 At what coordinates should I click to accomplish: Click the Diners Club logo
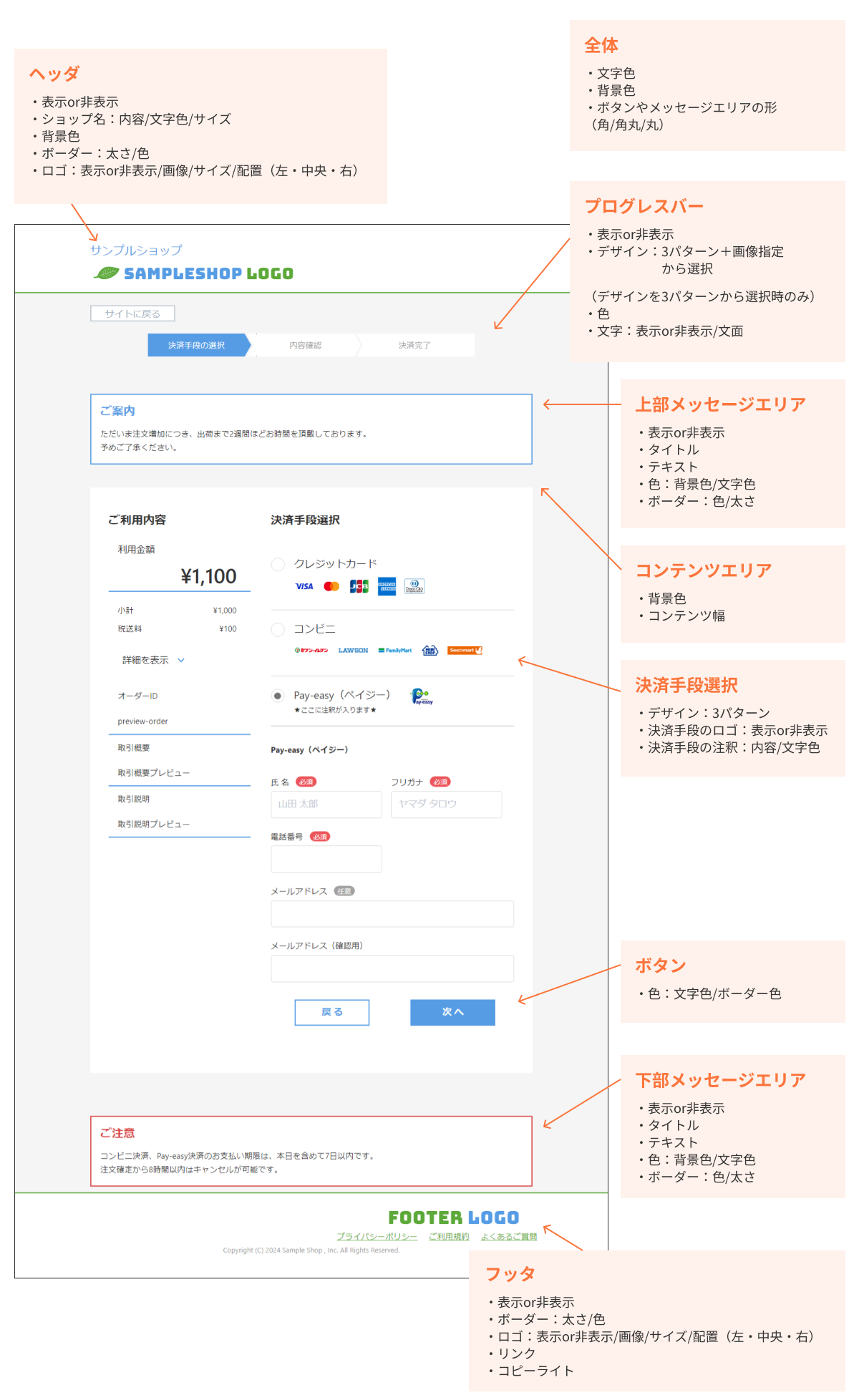tap(414, 586)
